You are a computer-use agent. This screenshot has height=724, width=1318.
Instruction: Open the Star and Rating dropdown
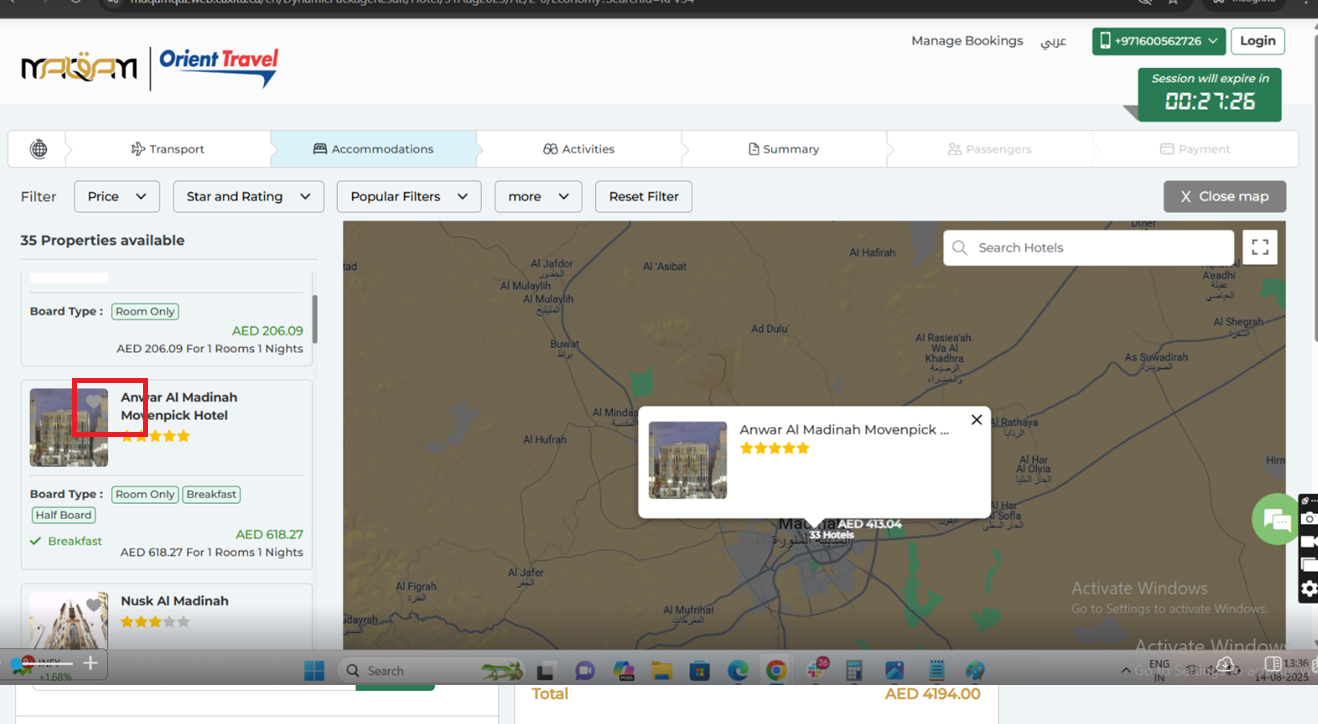tap(248, 197)
